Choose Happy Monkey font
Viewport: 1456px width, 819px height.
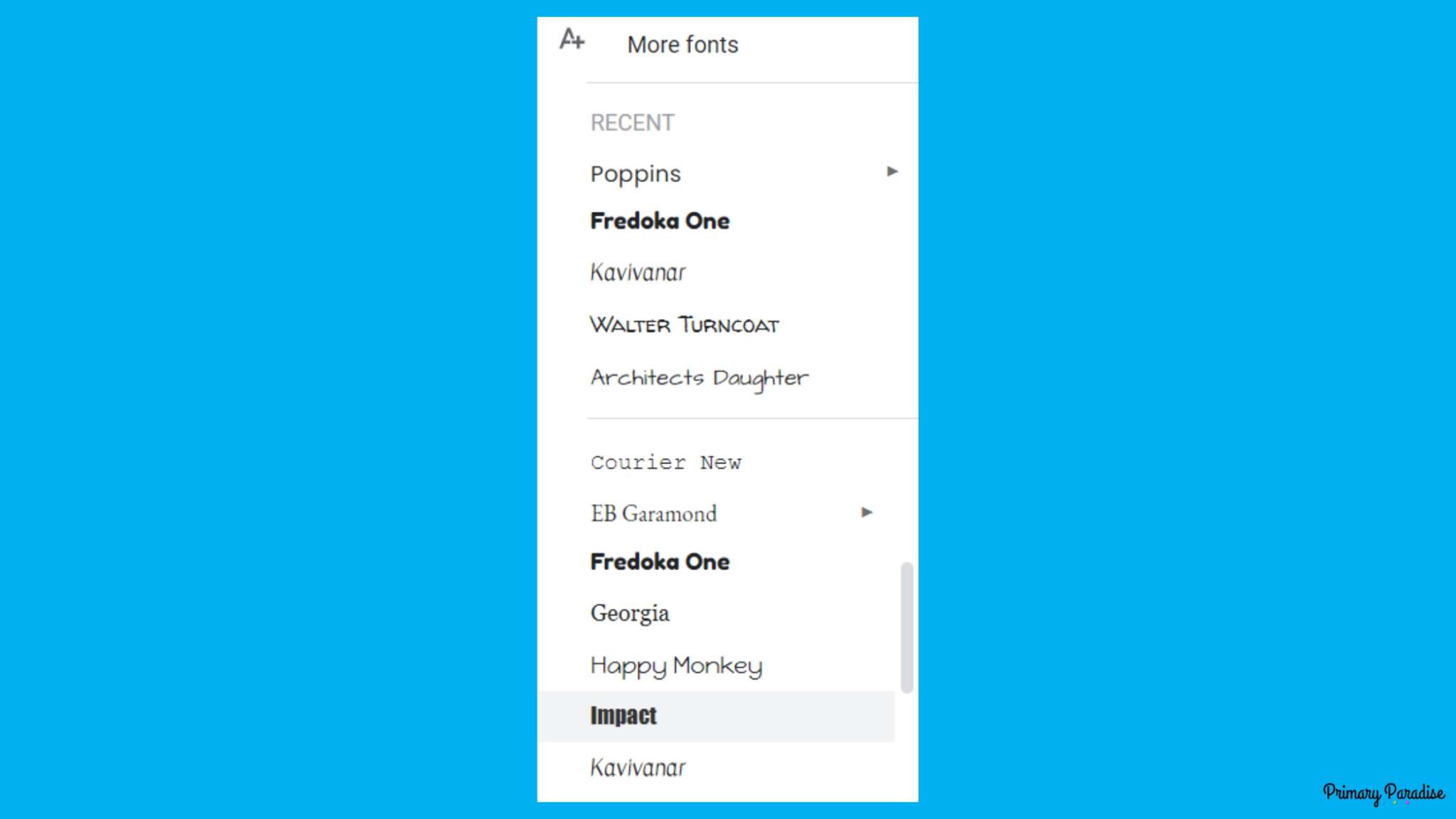point(676,664)
